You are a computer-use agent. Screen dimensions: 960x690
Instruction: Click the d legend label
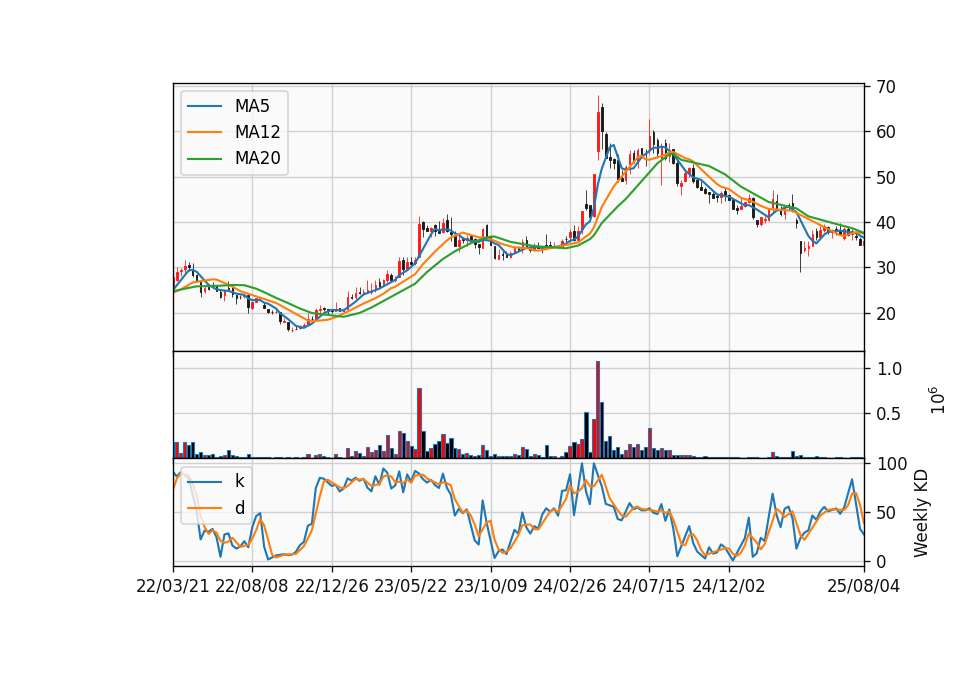click(239, 508)
